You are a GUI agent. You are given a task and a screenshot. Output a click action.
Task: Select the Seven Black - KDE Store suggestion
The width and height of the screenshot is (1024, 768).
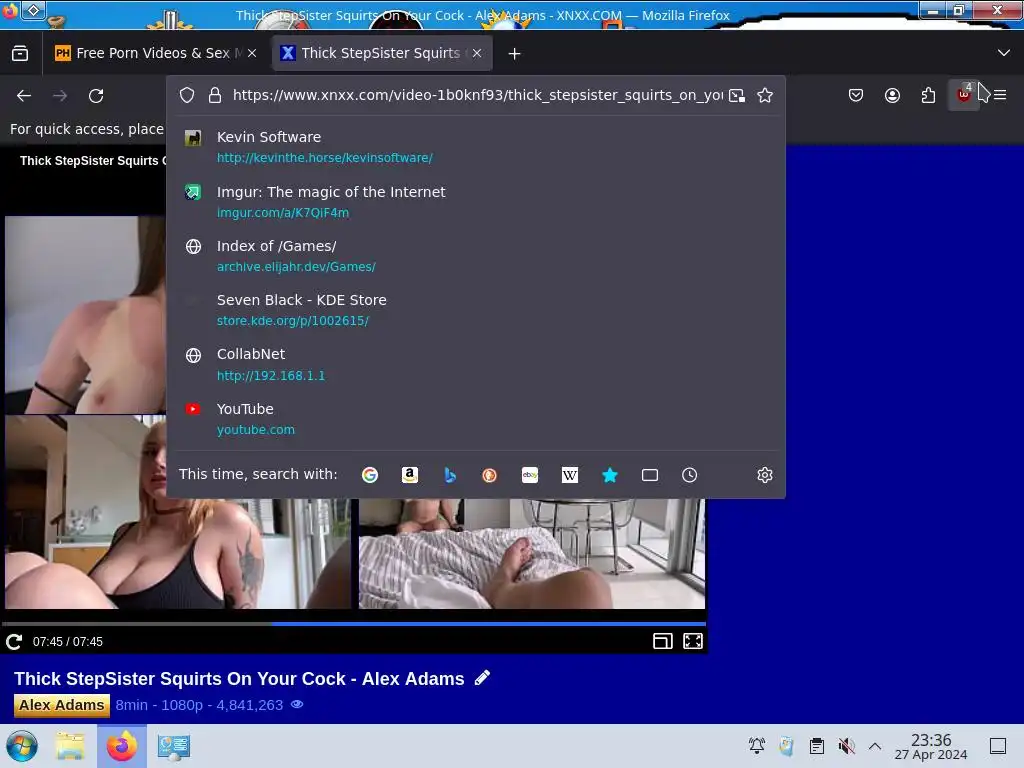pyautogui.click(x=475, y=310)
